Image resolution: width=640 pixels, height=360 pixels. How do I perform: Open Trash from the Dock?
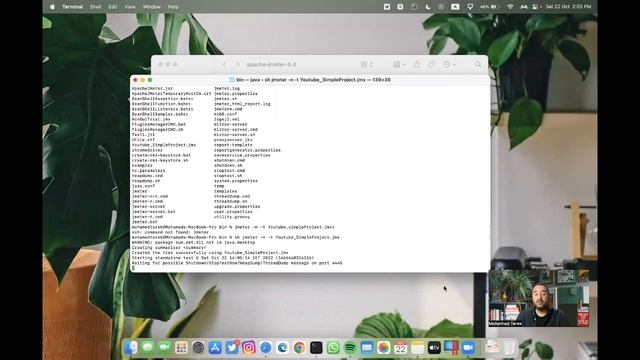[x=509, y=348]
